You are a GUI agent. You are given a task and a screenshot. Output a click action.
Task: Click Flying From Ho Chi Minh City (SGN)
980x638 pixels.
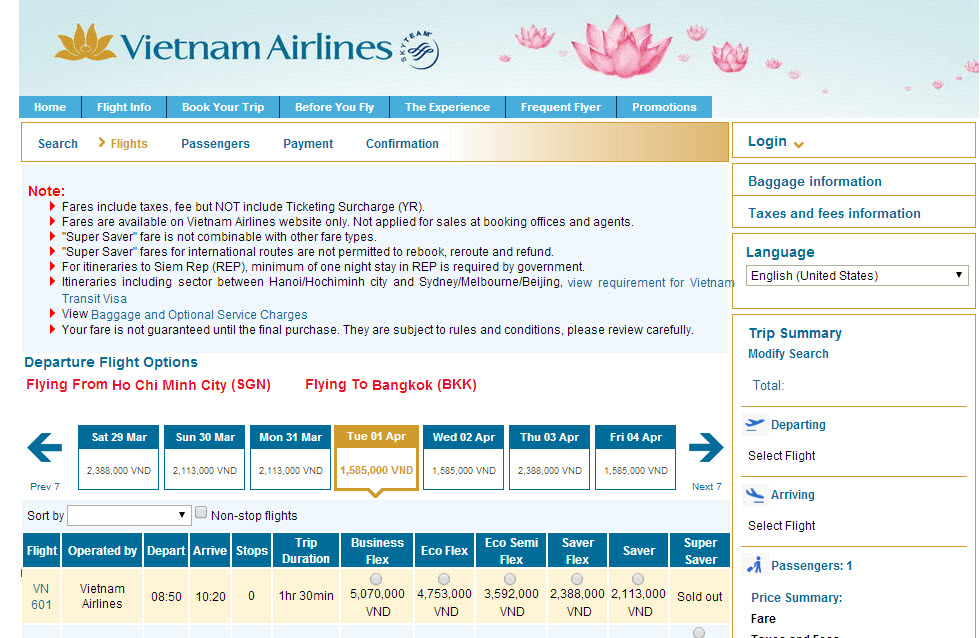[x=148, y=385]
